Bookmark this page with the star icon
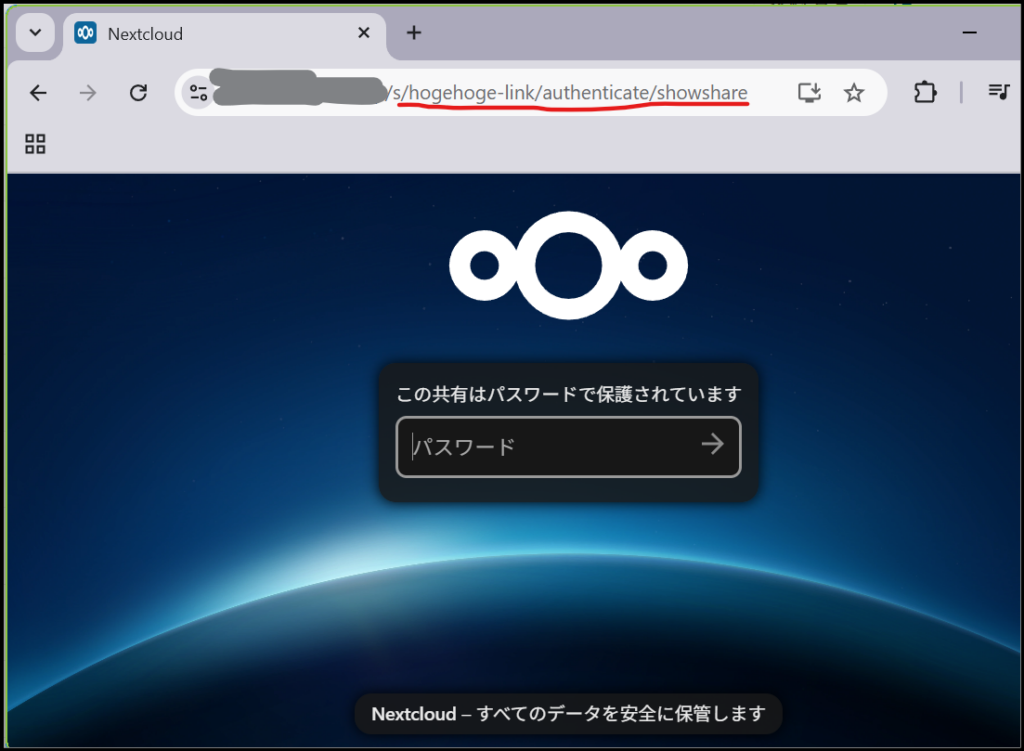1024x751 pixels. pos(853,93)
